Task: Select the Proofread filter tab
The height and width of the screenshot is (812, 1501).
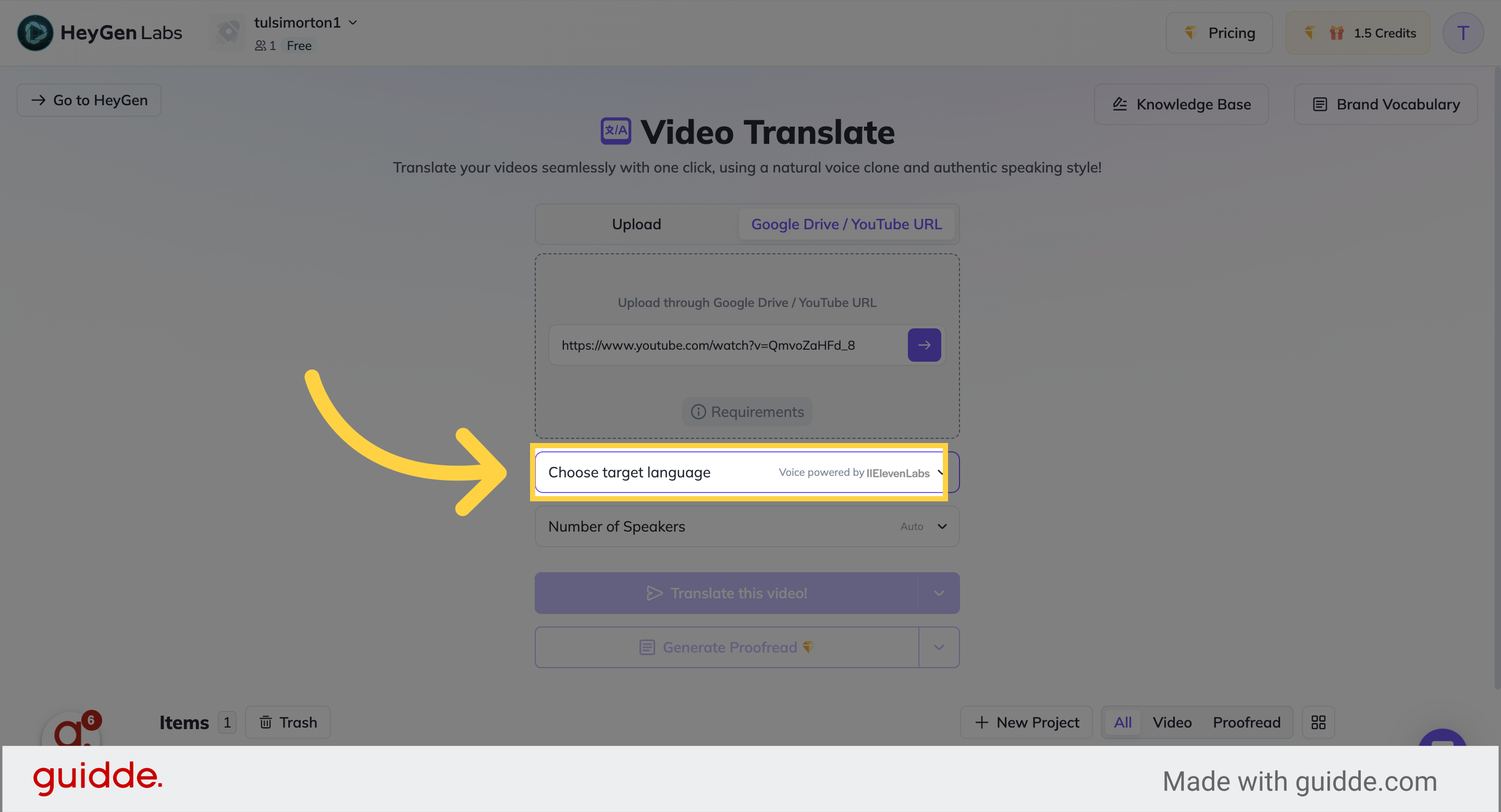Action: [1247, 722]
